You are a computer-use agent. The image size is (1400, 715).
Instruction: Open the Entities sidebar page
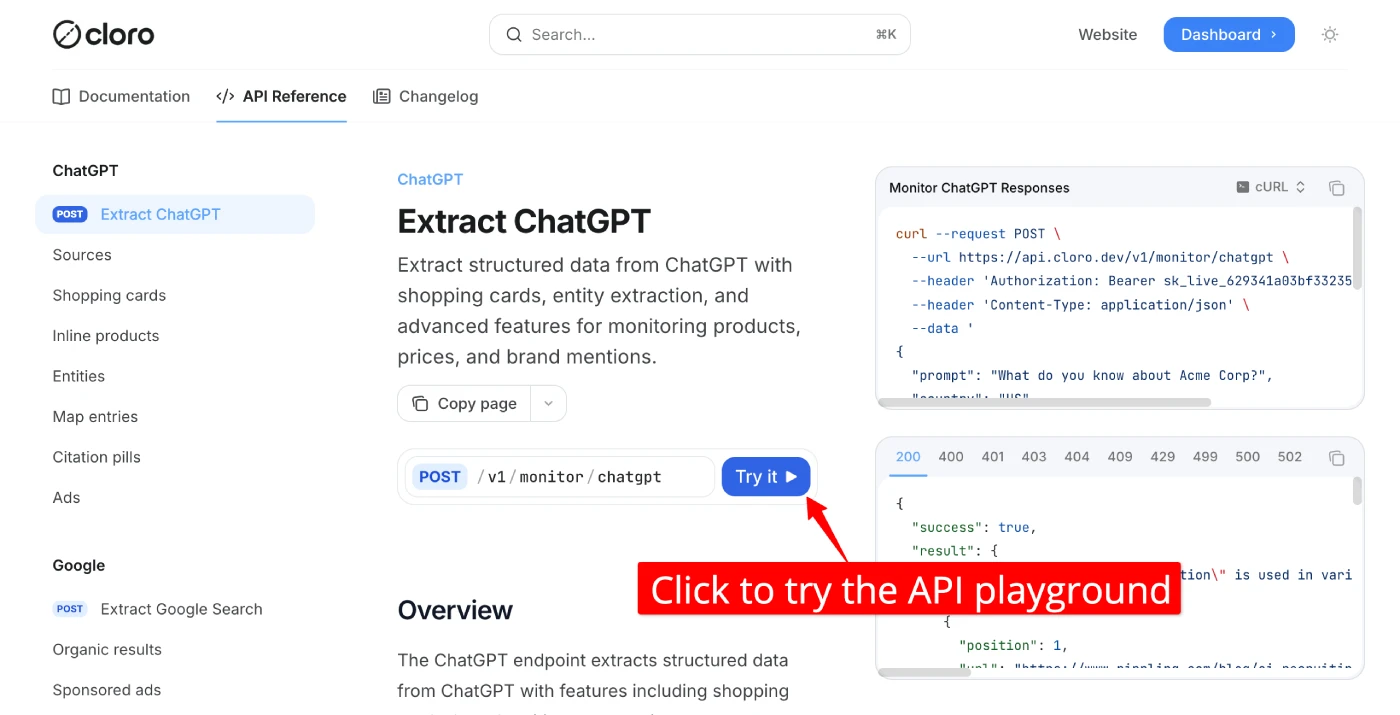point(78,376)
